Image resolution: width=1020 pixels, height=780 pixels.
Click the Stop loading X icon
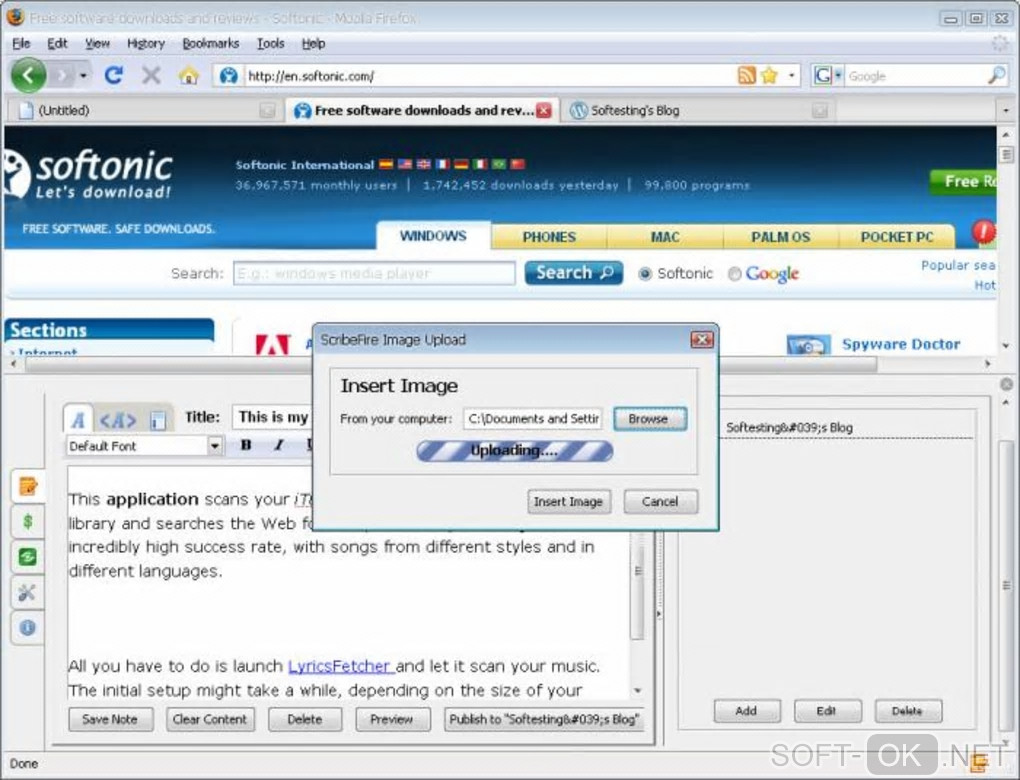pyautogui.click(x=151, y=75)
